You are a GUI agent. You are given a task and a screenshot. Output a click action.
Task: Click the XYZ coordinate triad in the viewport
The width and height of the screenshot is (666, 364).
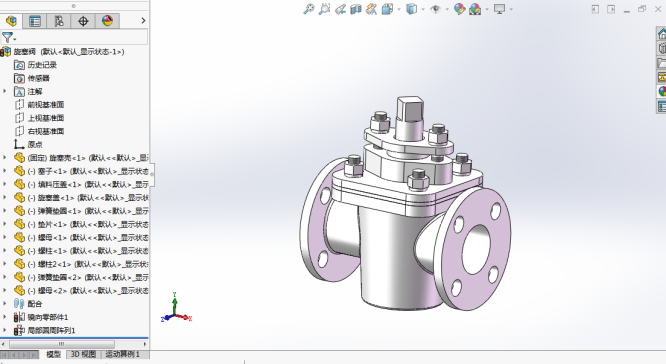[x=176, y=308]
